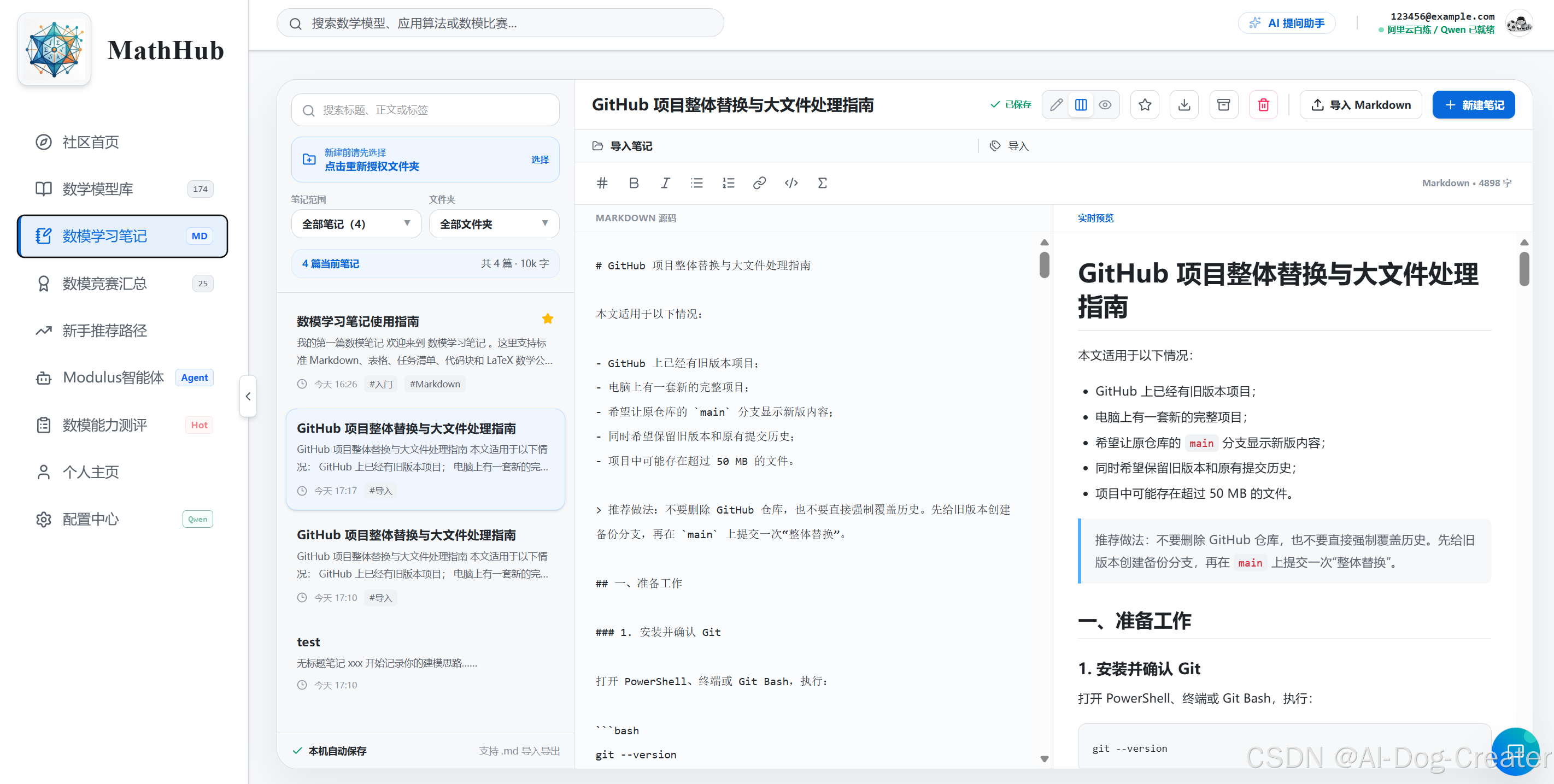
Task: Focus the notes search field
Action: (425, 110)
